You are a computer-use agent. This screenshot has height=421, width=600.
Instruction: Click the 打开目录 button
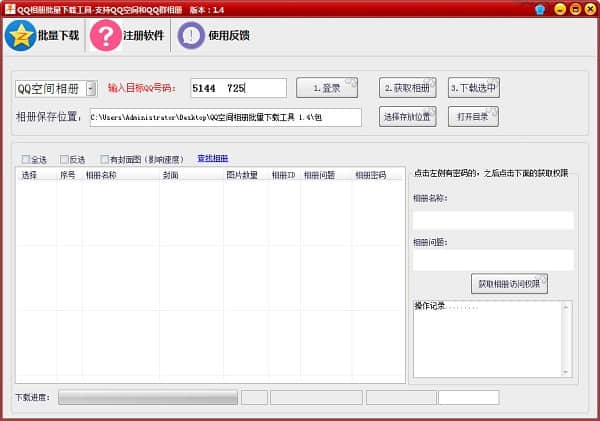tap(473, 117)
